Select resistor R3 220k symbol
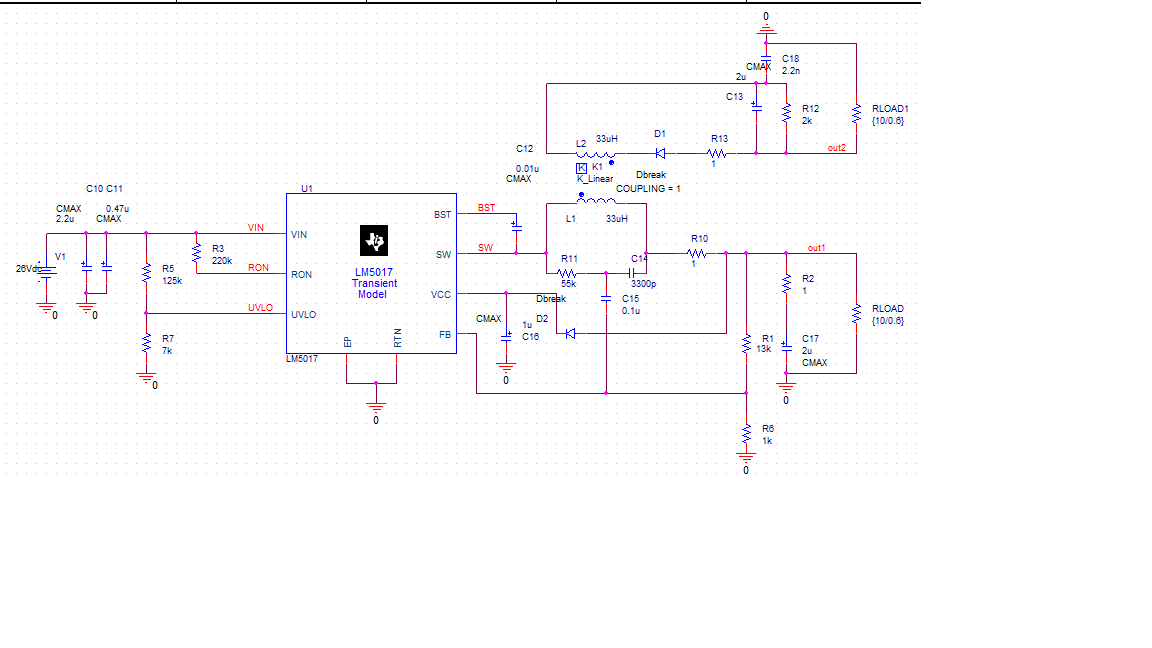This screenshot has width=1152, height=648. (196, 253)
